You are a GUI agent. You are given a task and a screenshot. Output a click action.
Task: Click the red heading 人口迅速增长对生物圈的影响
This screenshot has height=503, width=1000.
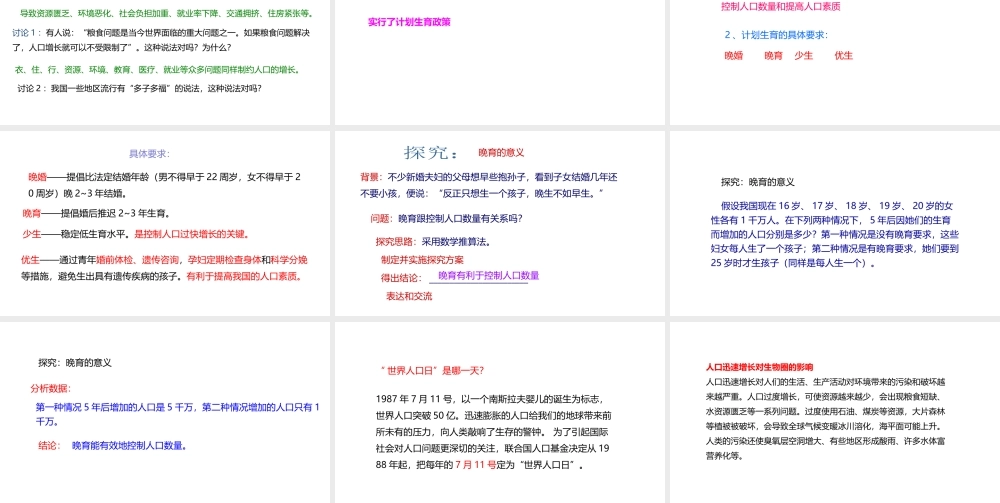tap(759, 367)
